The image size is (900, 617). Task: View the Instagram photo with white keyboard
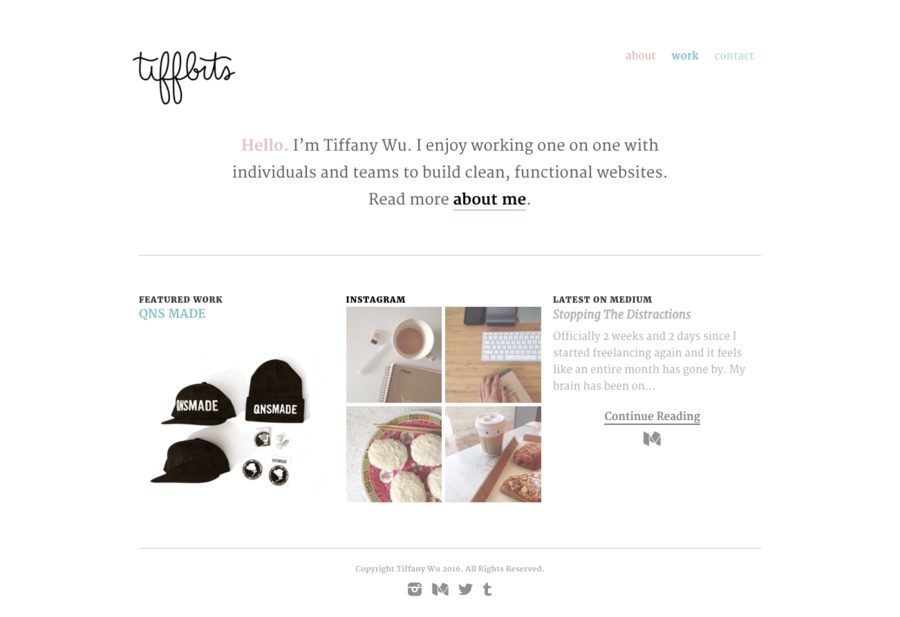pos(493,355)
